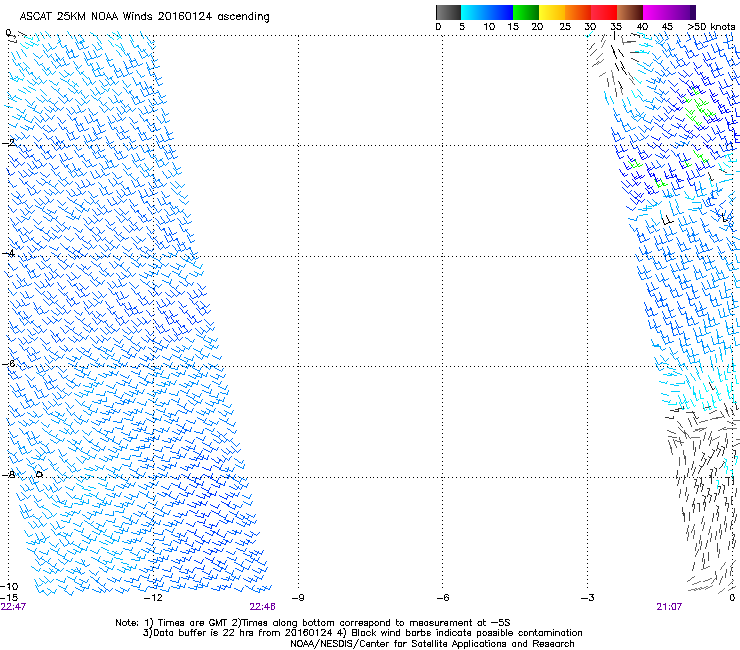
Task: Click the red 30-35 knots color band
Action: pyautogui.click(x=604, y=12)
